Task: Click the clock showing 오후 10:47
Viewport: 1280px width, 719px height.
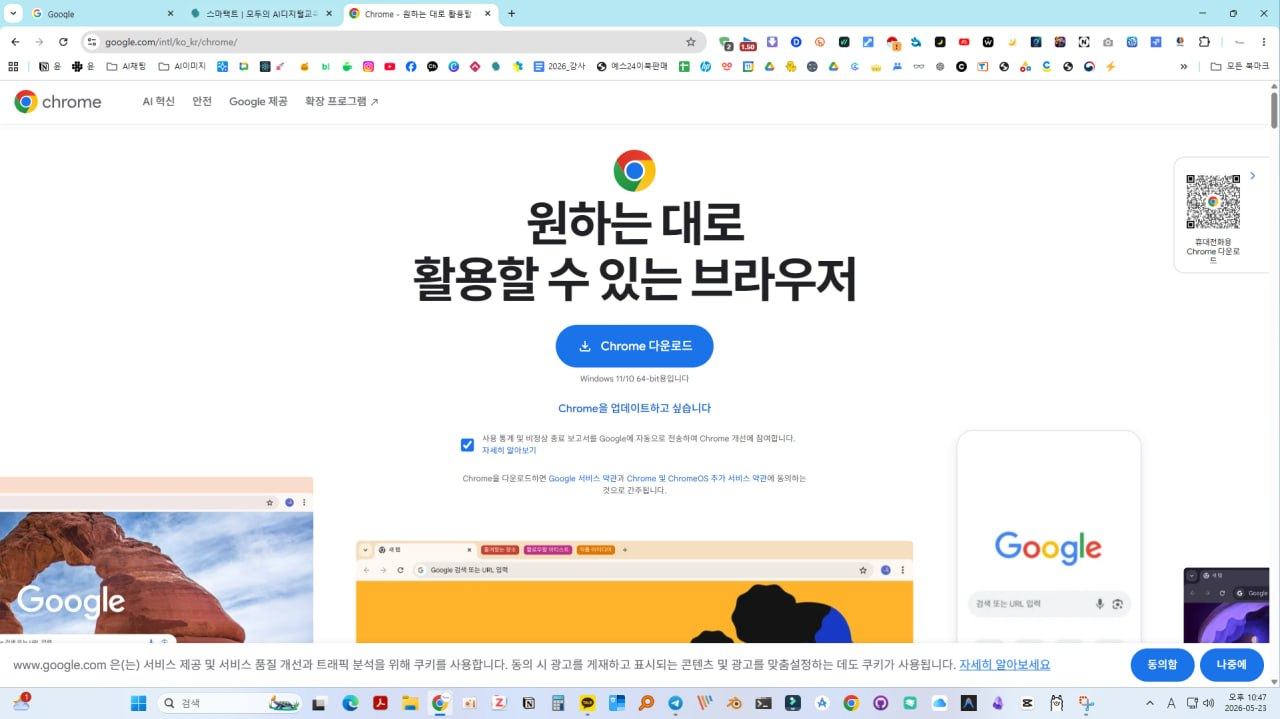Action: (1246, 703)
